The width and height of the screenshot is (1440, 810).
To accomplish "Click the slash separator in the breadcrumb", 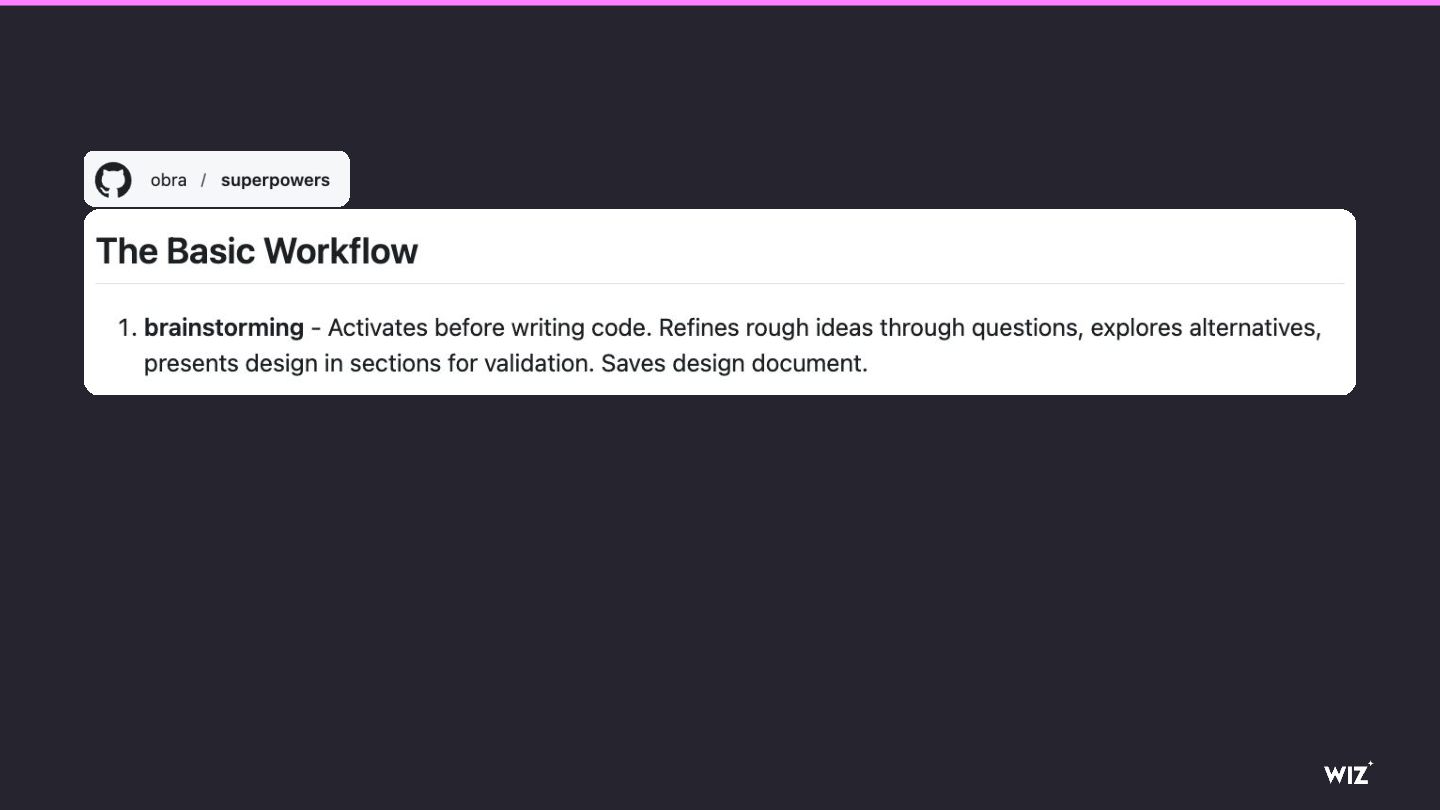I will point(203,180).
